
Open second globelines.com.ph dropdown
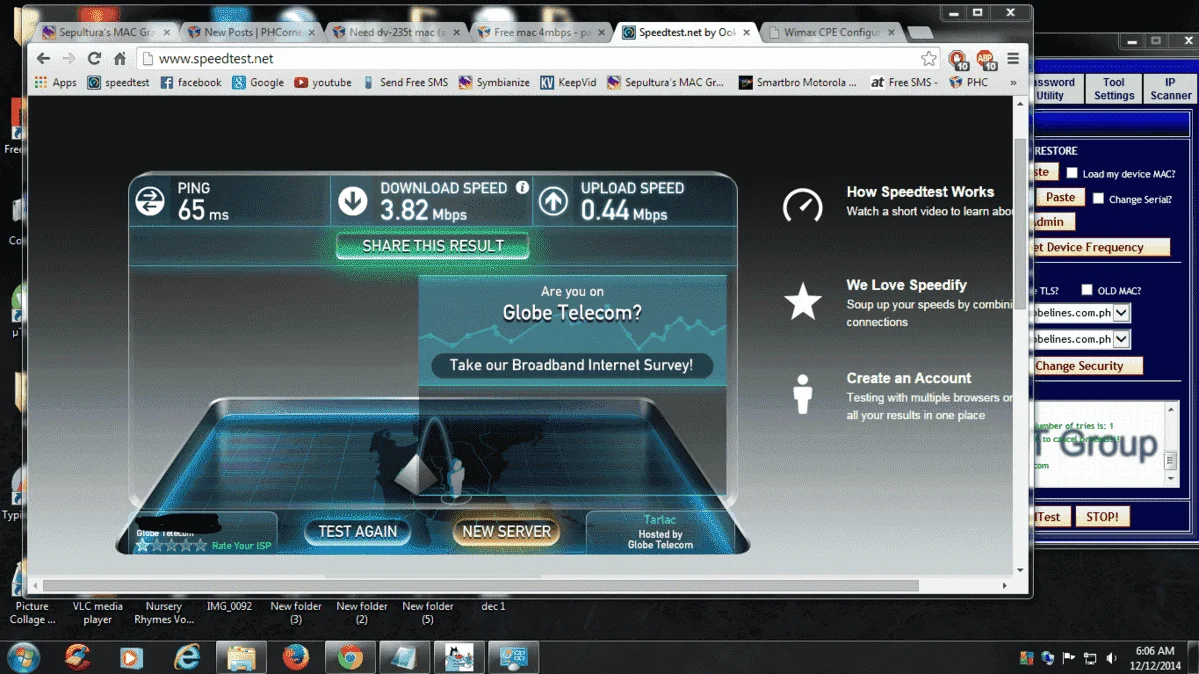[1121, 338]
